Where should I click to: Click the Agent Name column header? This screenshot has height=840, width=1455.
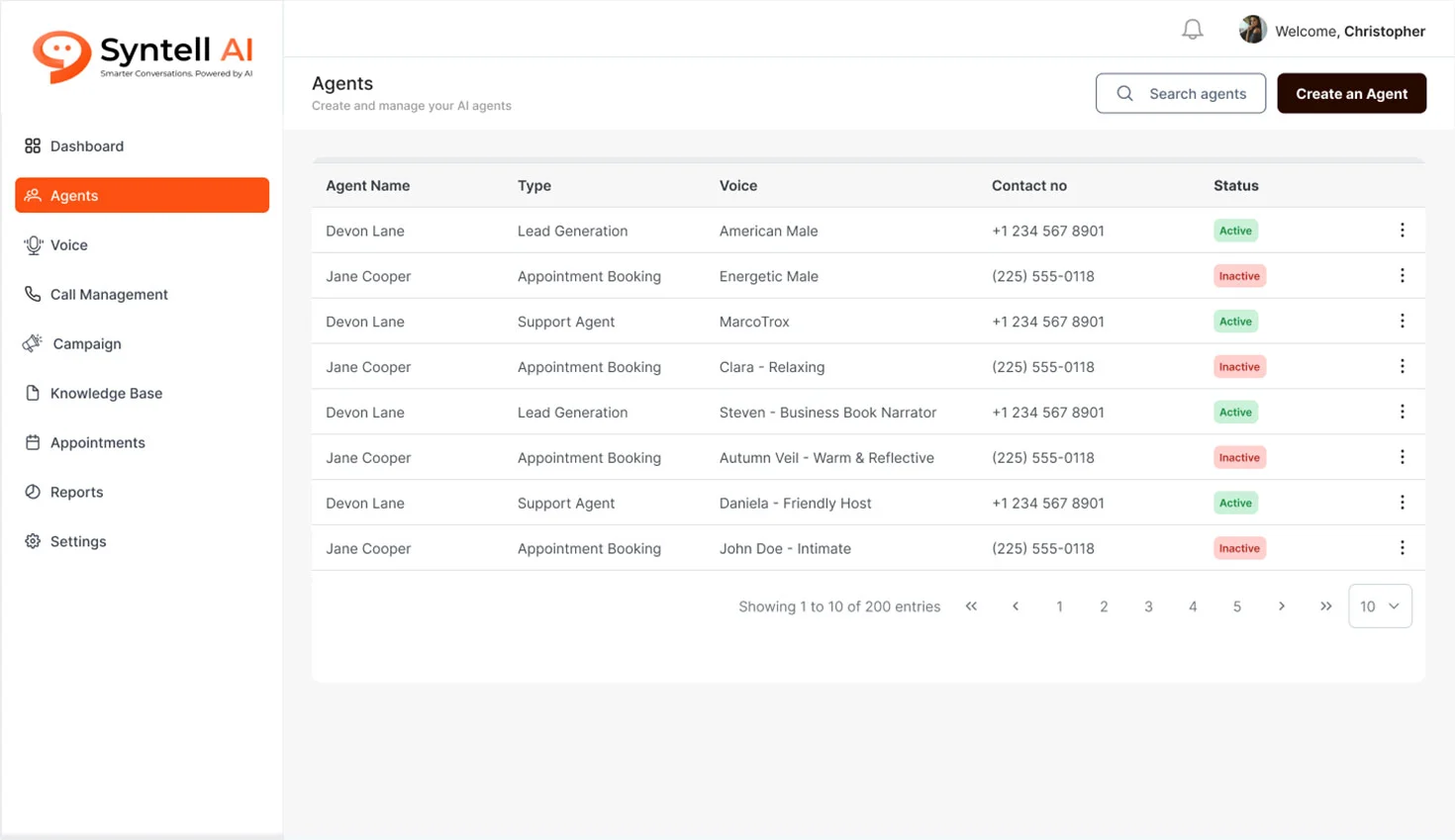[368, 185]
